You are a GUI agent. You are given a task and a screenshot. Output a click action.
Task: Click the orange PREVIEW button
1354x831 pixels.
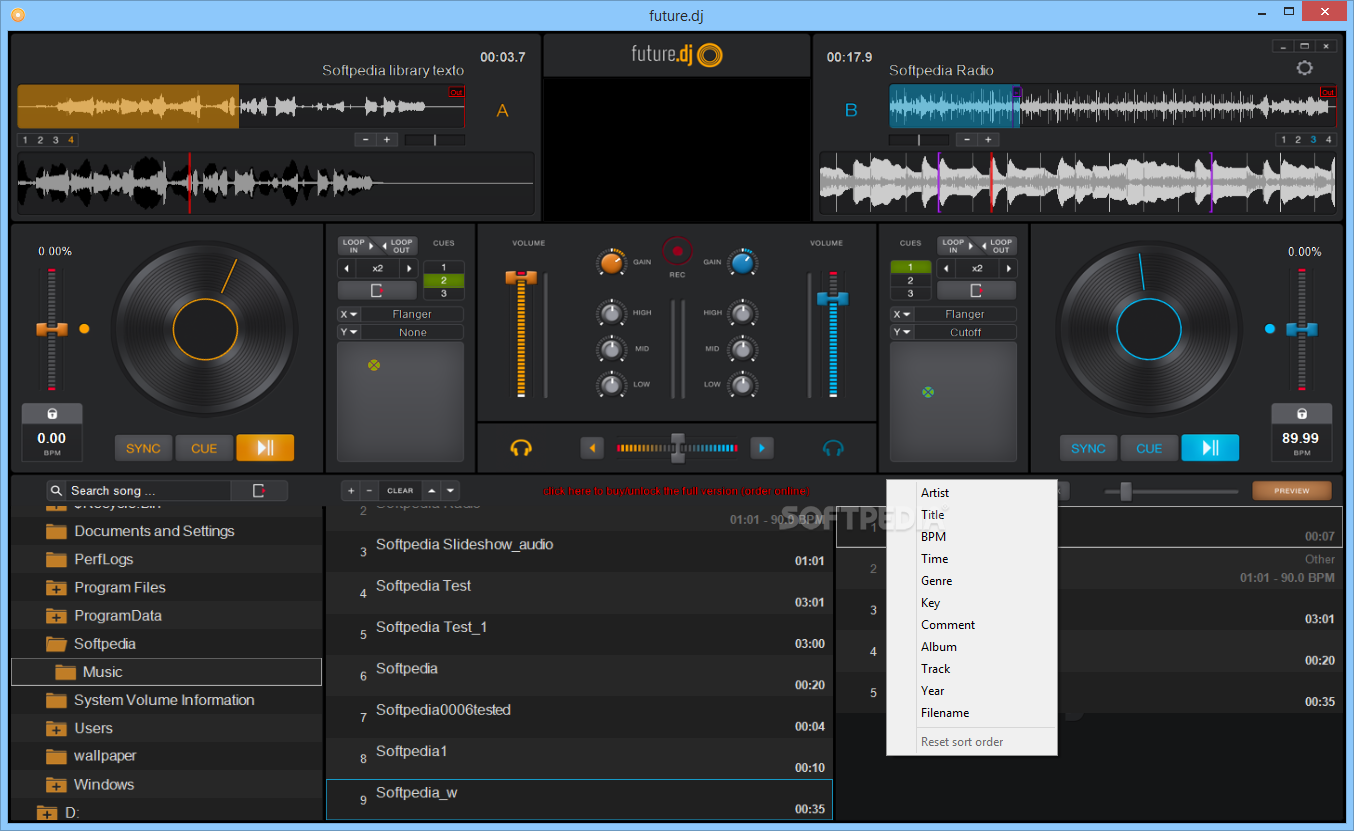1292,490
